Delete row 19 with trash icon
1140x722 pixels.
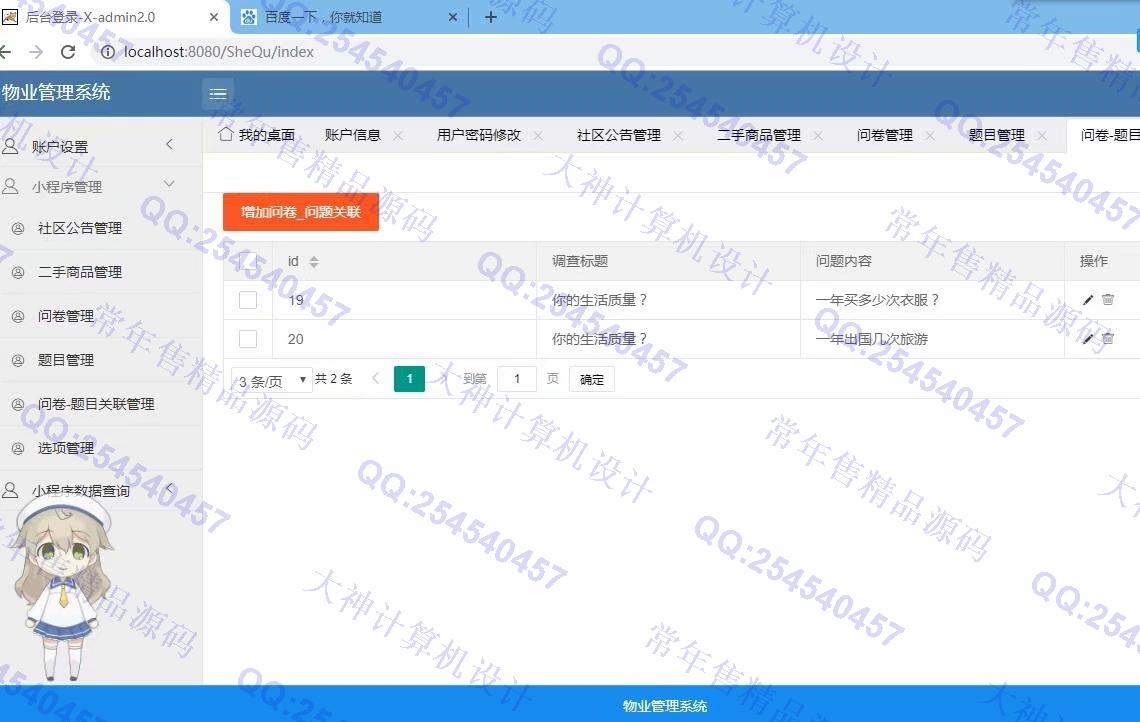(1108, 299)
